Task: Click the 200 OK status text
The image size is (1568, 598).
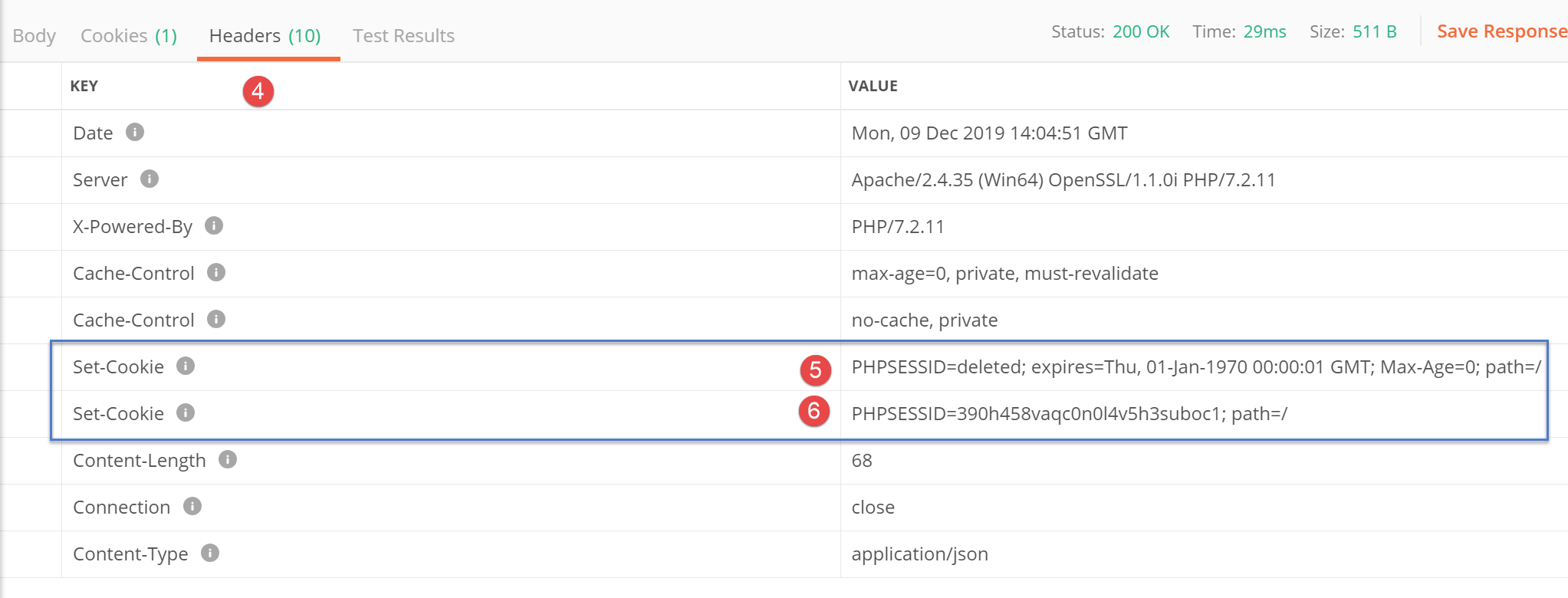Action: point(1141,31)
